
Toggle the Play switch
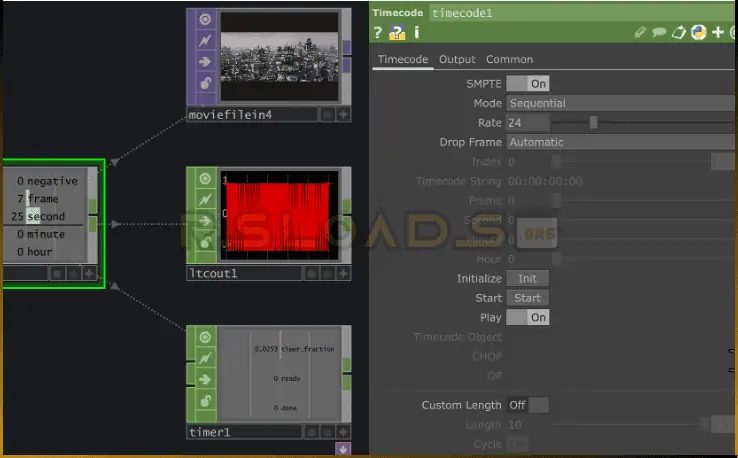point(527,317)
